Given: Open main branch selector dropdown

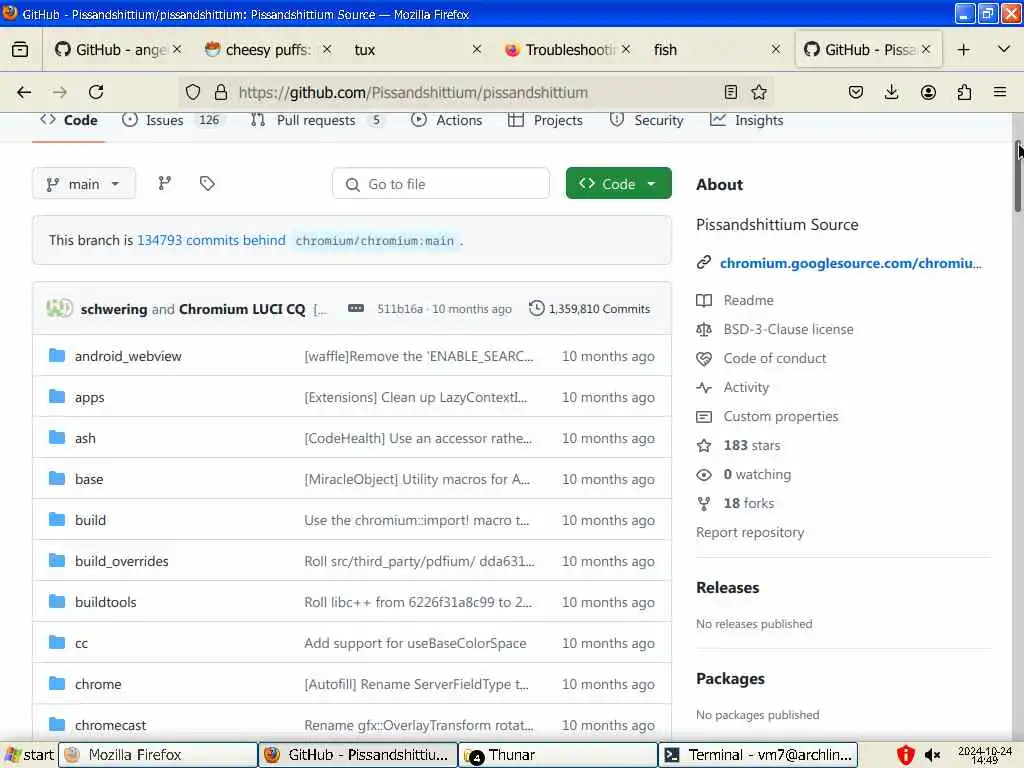Looking at the screenshot, I should coord(84,184).
